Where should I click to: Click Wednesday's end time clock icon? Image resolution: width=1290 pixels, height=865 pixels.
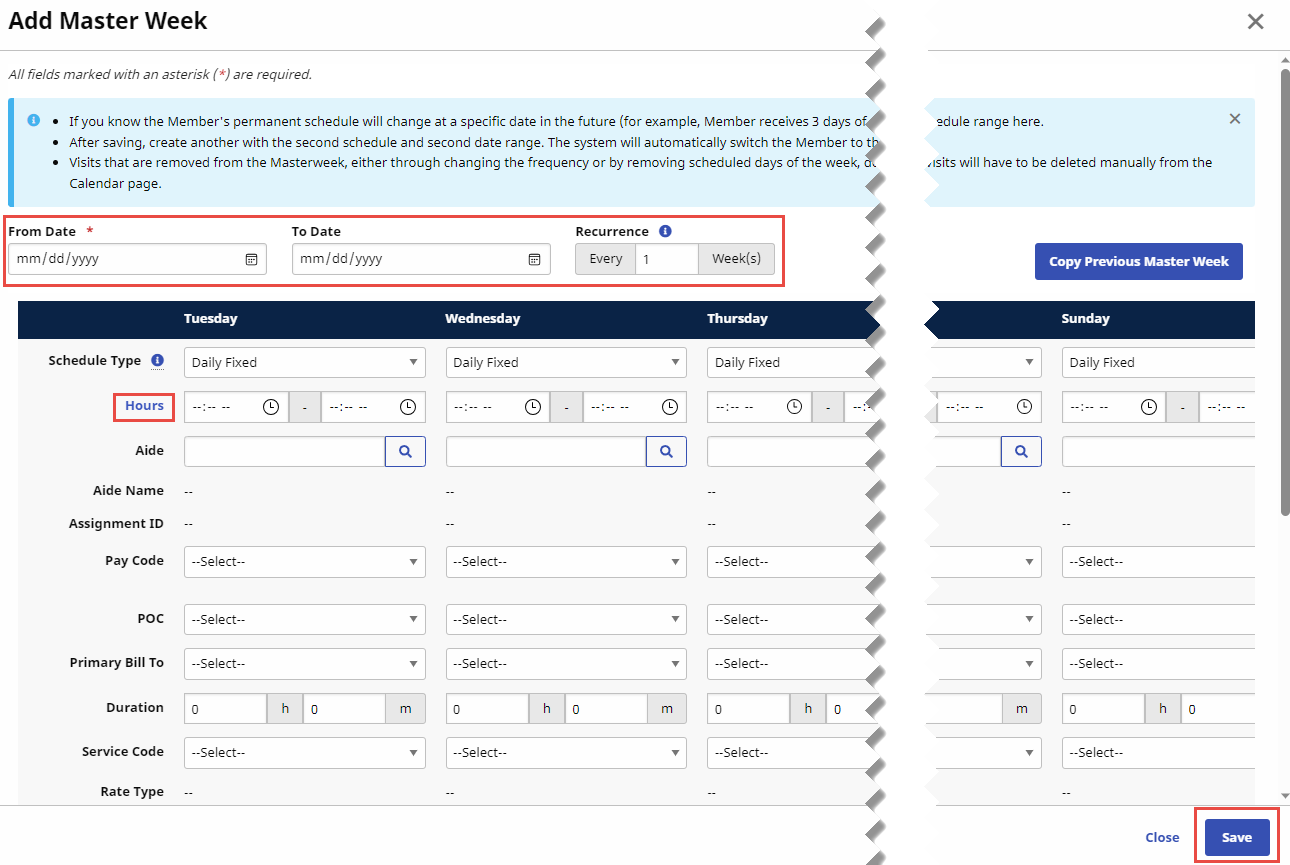(x=669, y=407)
